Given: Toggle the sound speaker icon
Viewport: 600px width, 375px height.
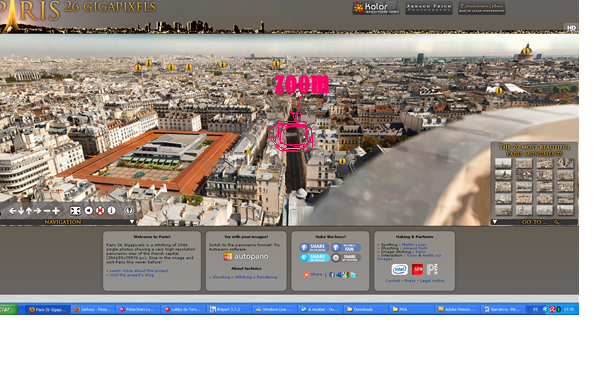Looking at the screenshot, I should pos(88,210).
